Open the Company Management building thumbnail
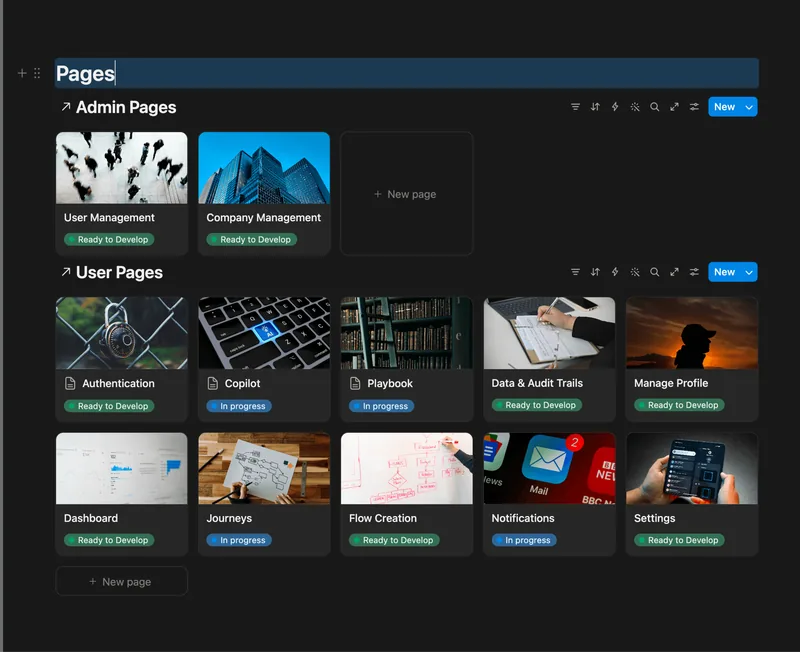 point(264,168)
